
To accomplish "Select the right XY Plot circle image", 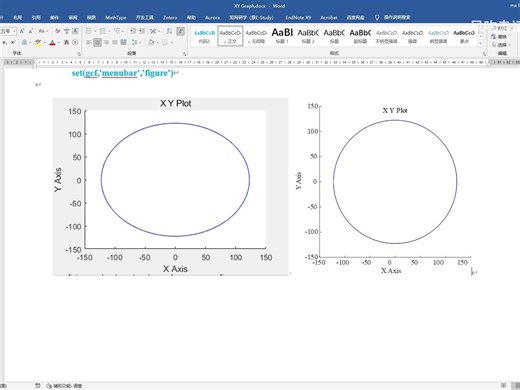I will (387, 189).
